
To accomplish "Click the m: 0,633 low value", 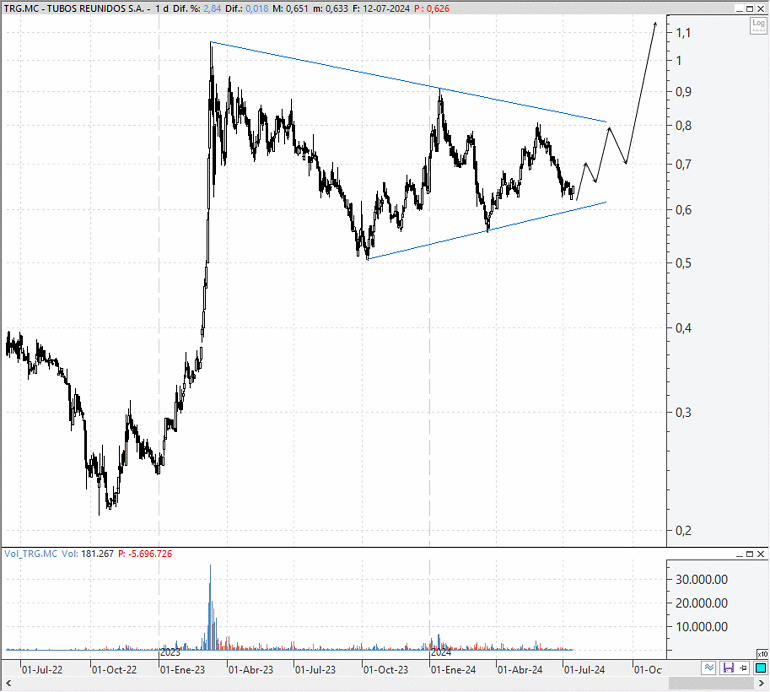I will [x=330, y=8].
